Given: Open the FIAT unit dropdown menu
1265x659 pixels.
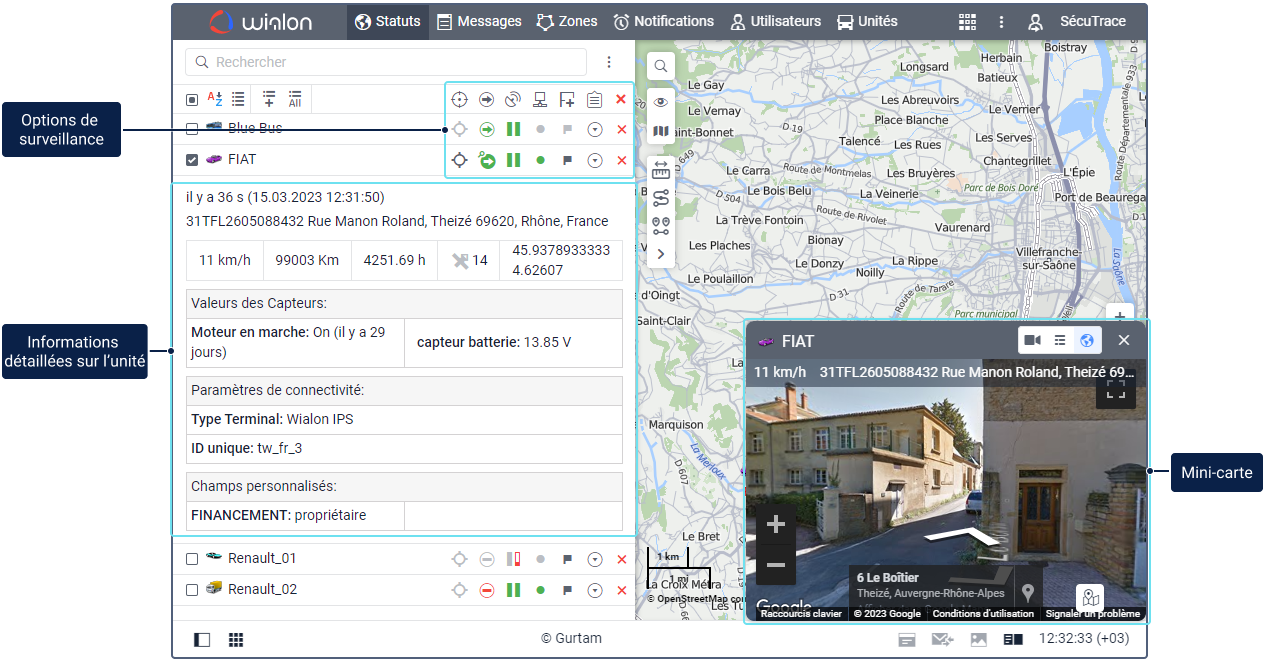Looking at the screenshot, I should point(595,160).
